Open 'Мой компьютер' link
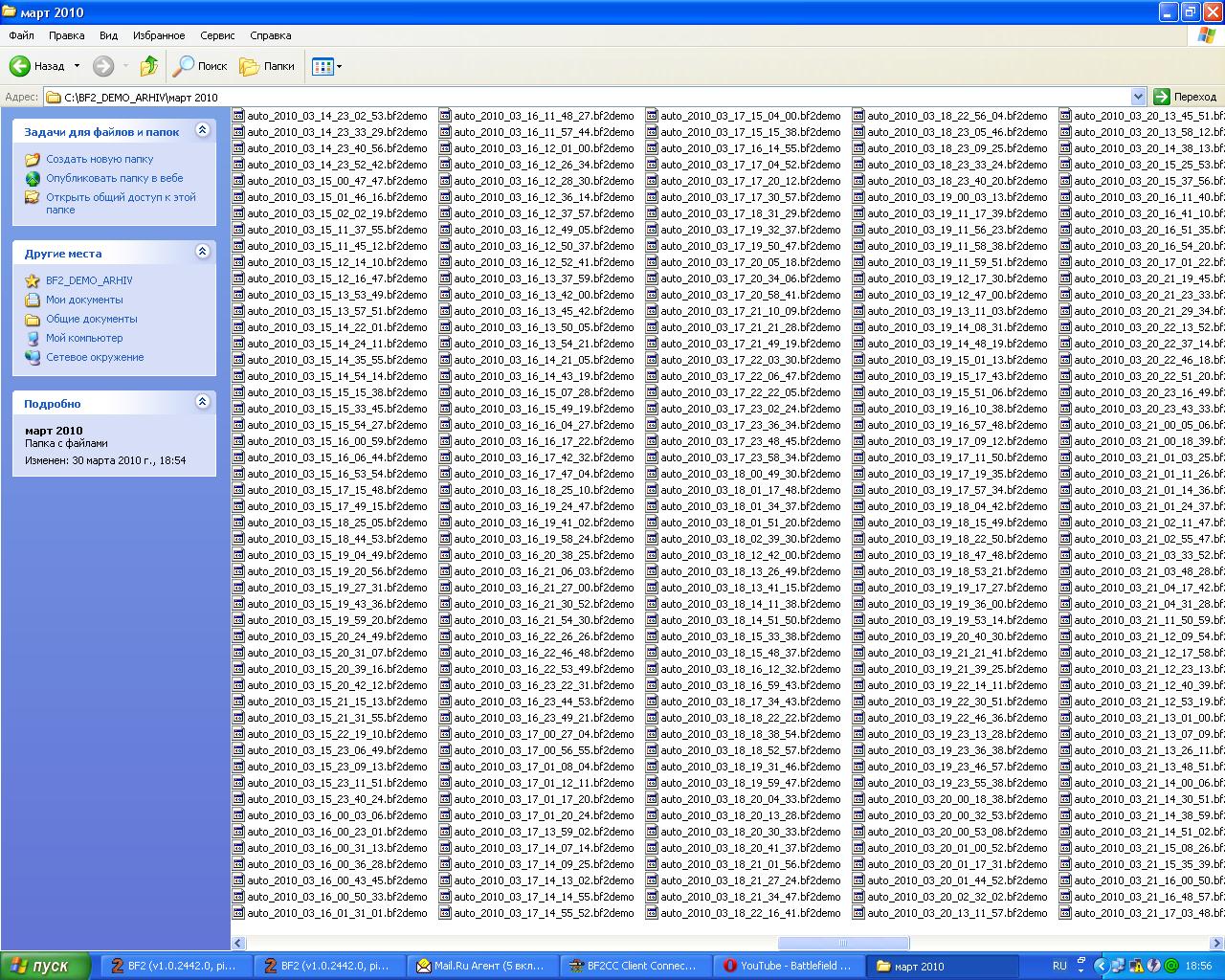Image resolution: width=1225 pixels, height=980 pixels. point(84,338)
